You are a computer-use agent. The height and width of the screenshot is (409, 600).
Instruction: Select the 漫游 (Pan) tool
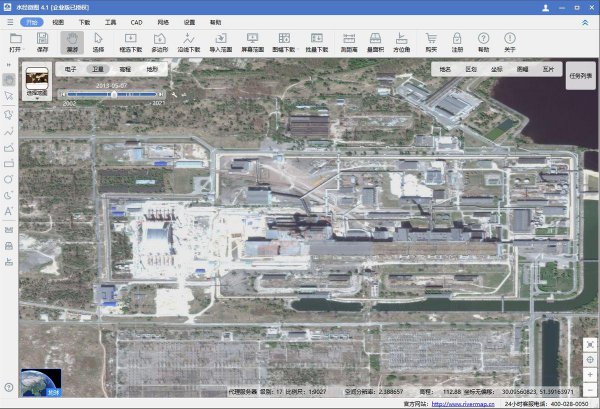(71, 41)
